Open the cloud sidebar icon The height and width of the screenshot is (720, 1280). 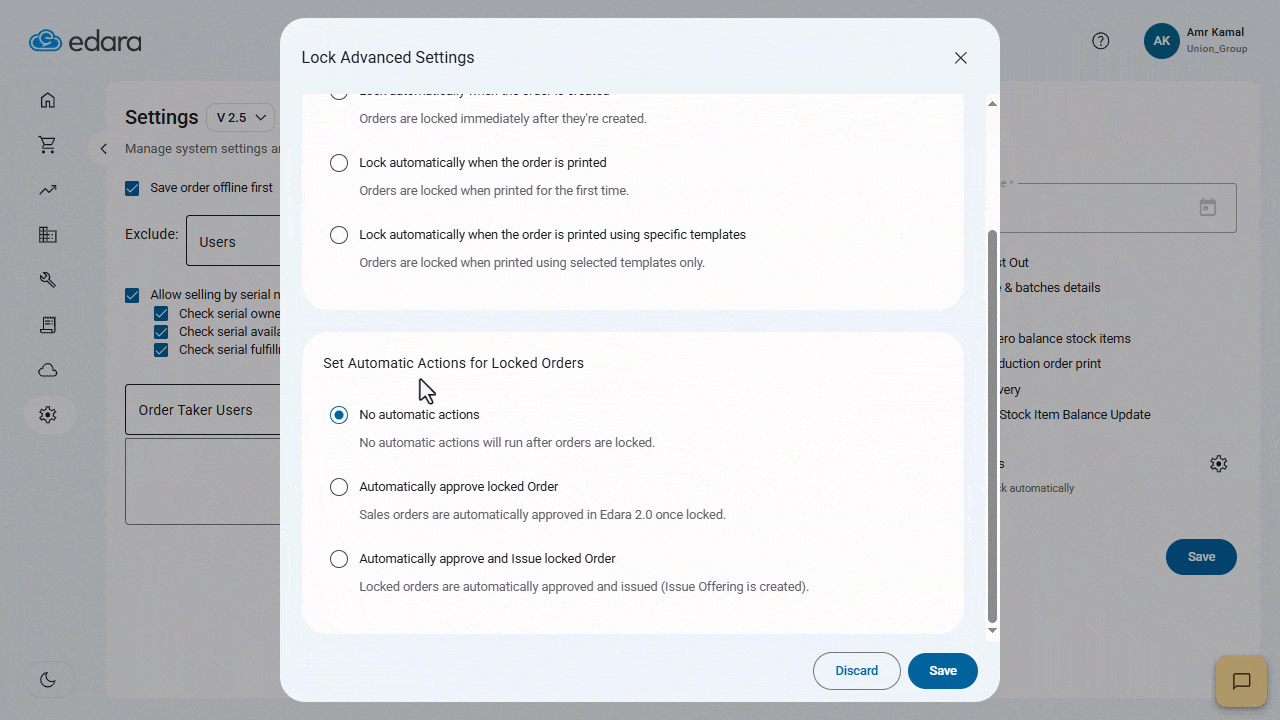[47, 370]
